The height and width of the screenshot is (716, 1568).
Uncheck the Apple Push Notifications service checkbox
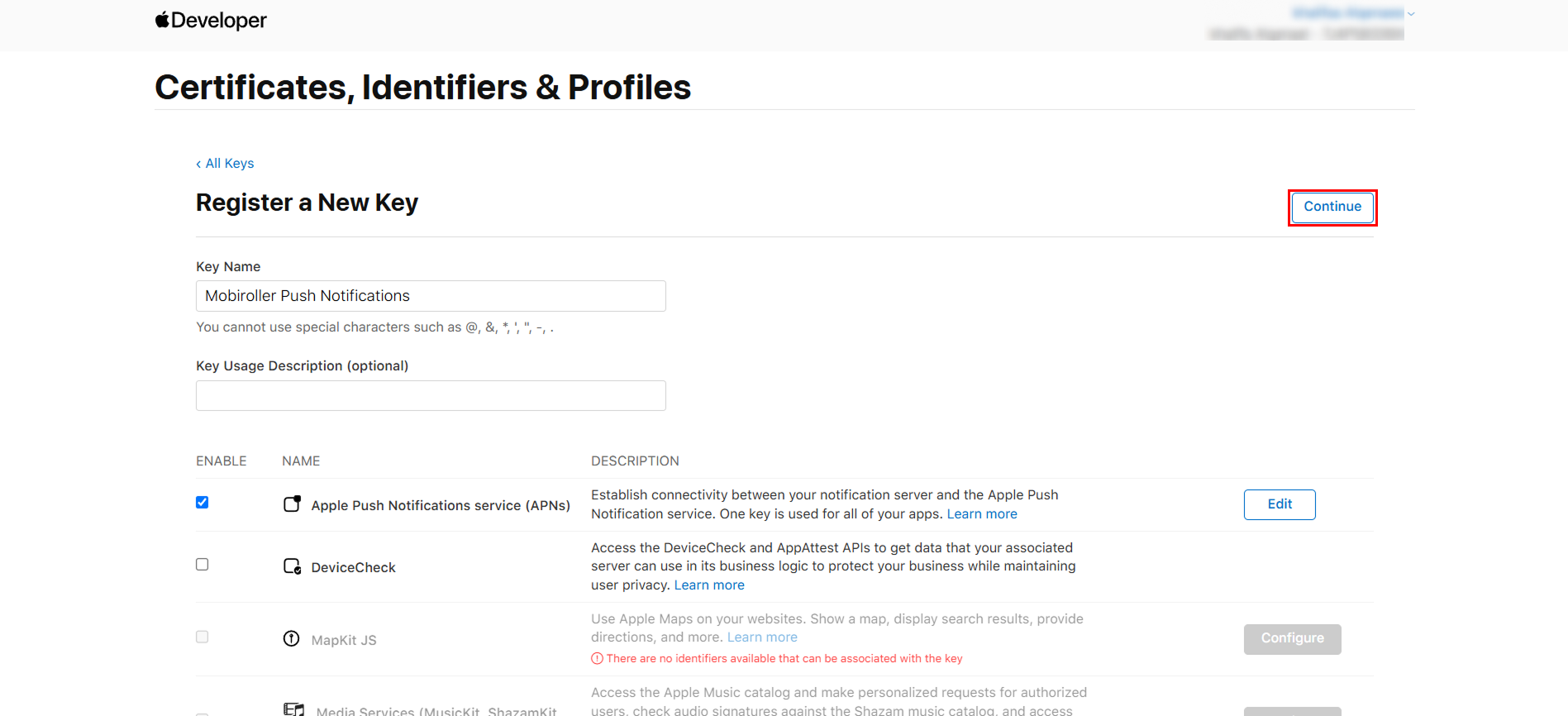click(203, 503)
